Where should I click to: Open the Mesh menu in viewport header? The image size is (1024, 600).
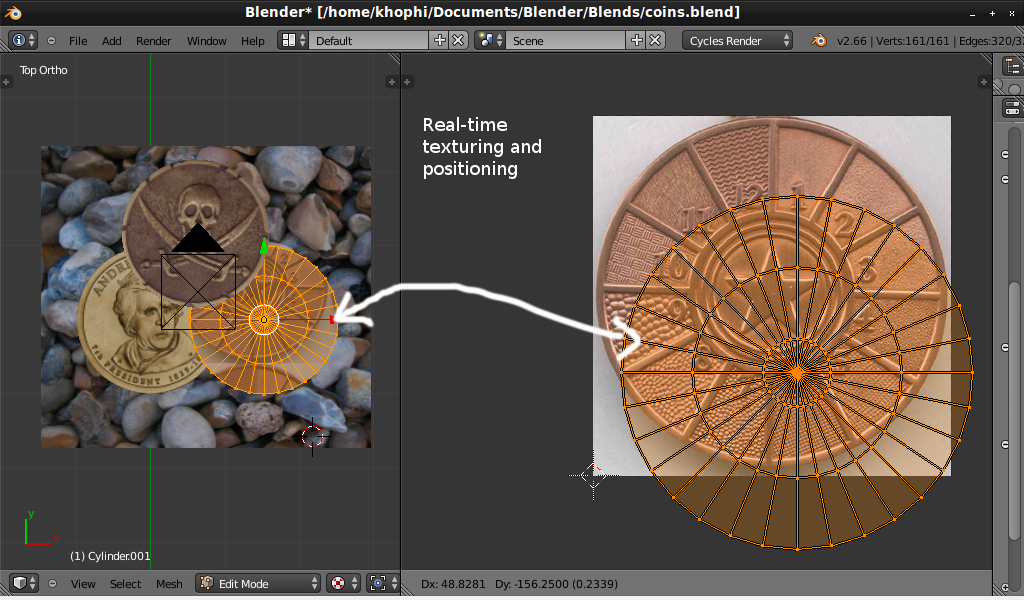pos(169,583)
